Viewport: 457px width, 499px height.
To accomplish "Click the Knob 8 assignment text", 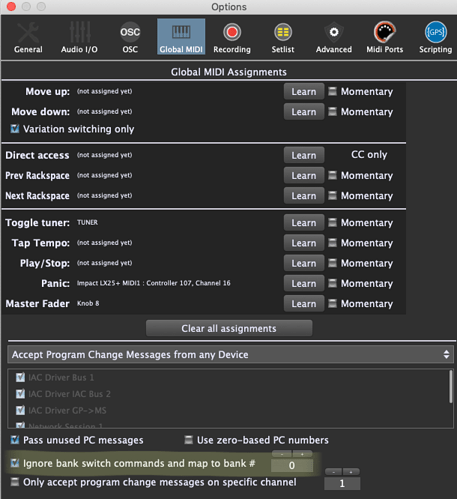I will pyautogui.click(x=88, y=303).
